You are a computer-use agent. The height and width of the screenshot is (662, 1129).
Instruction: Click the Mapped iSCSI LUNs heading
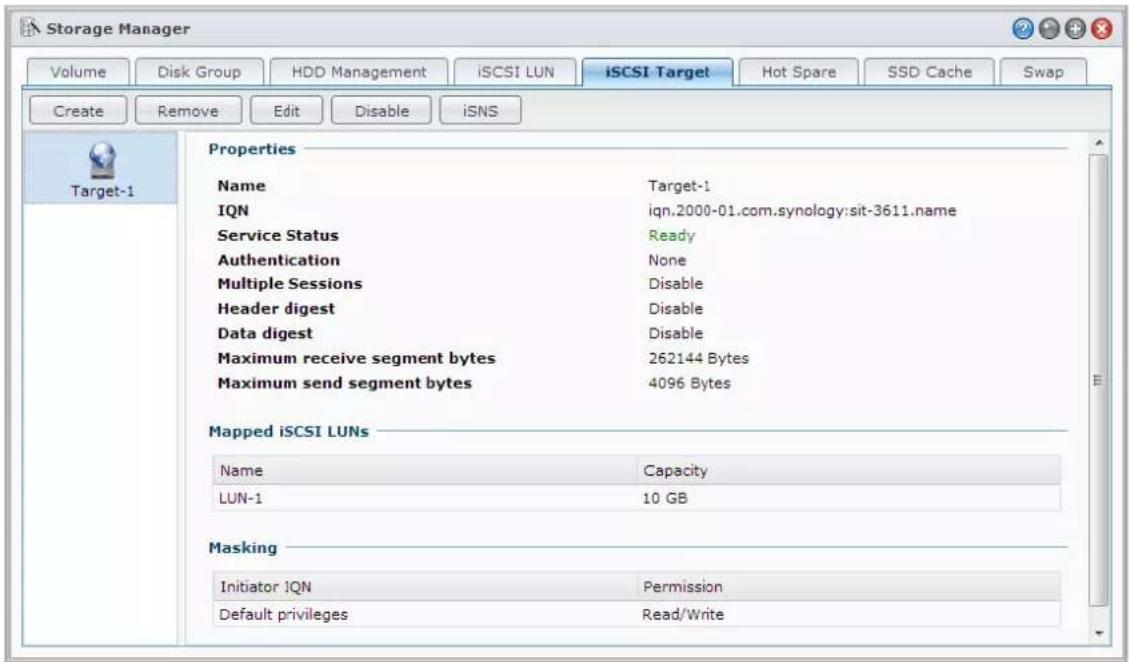[289, 431]
